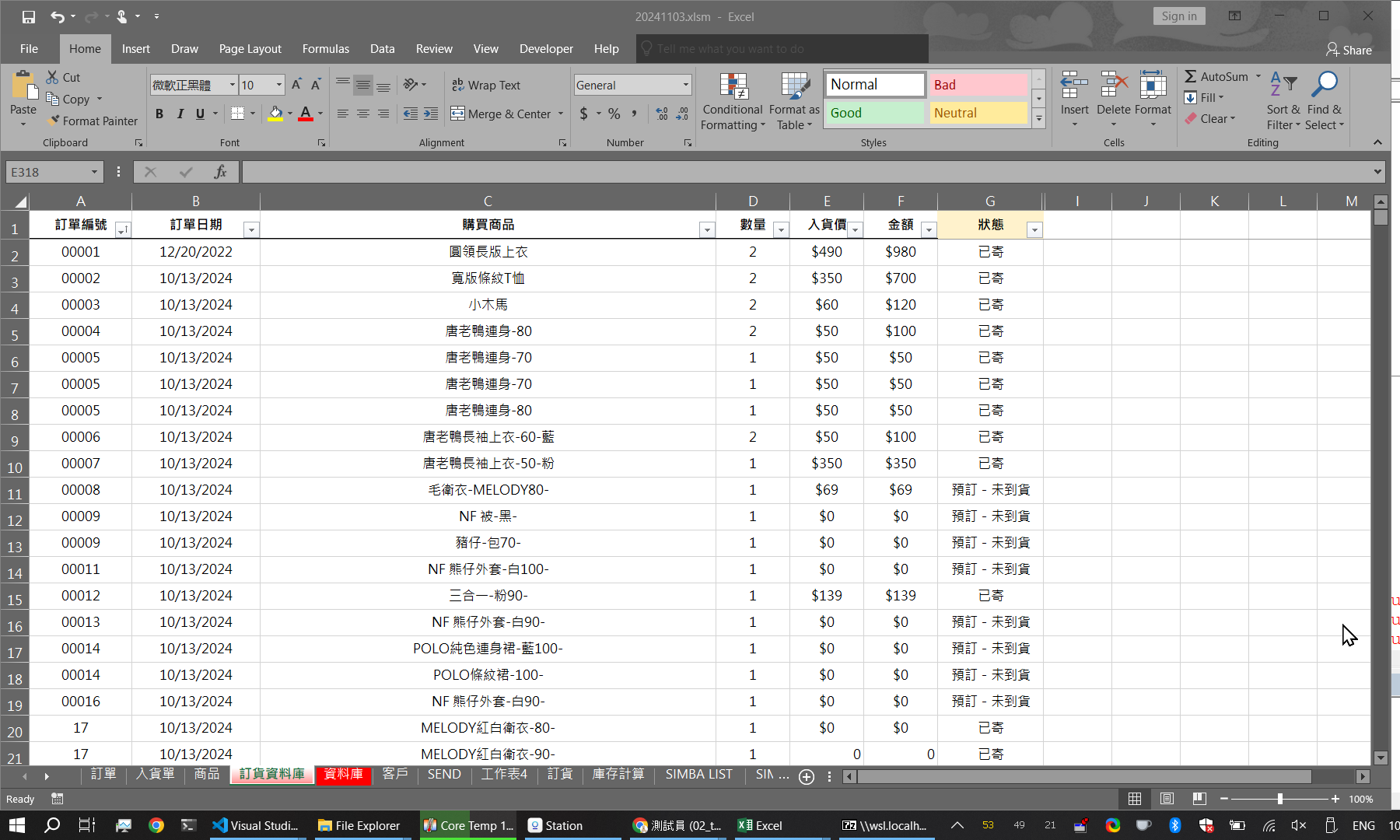The height and width of the screenshot is (840, 1400).
Task: Toggle Bold formatting
Action: pyautogui.click(x=159, y=114)
